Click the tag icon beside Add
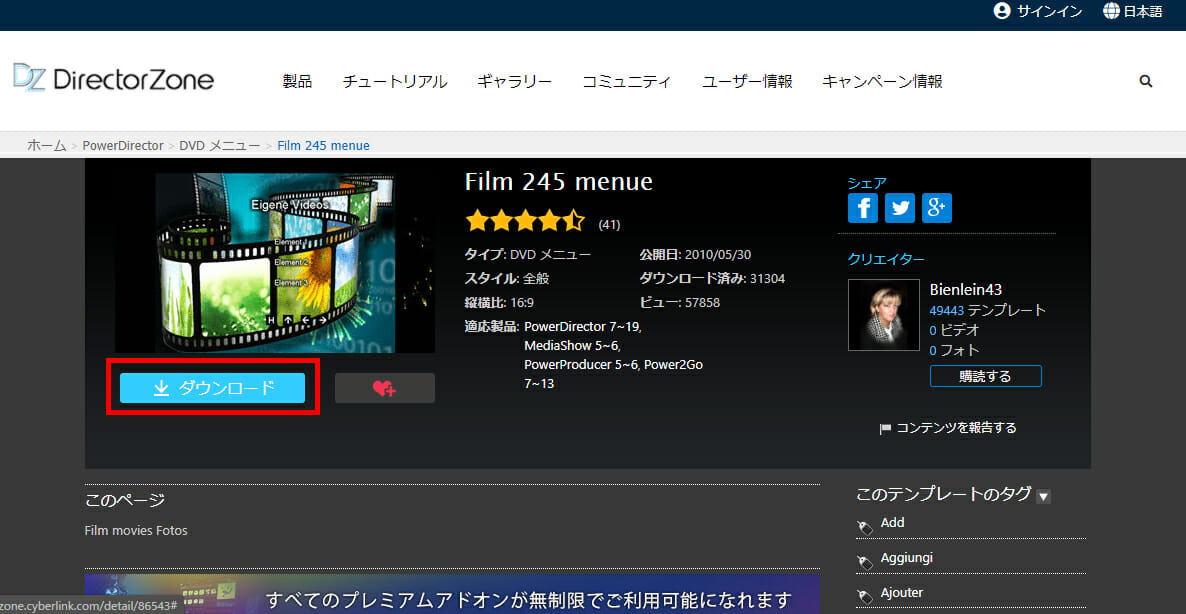 865,526
